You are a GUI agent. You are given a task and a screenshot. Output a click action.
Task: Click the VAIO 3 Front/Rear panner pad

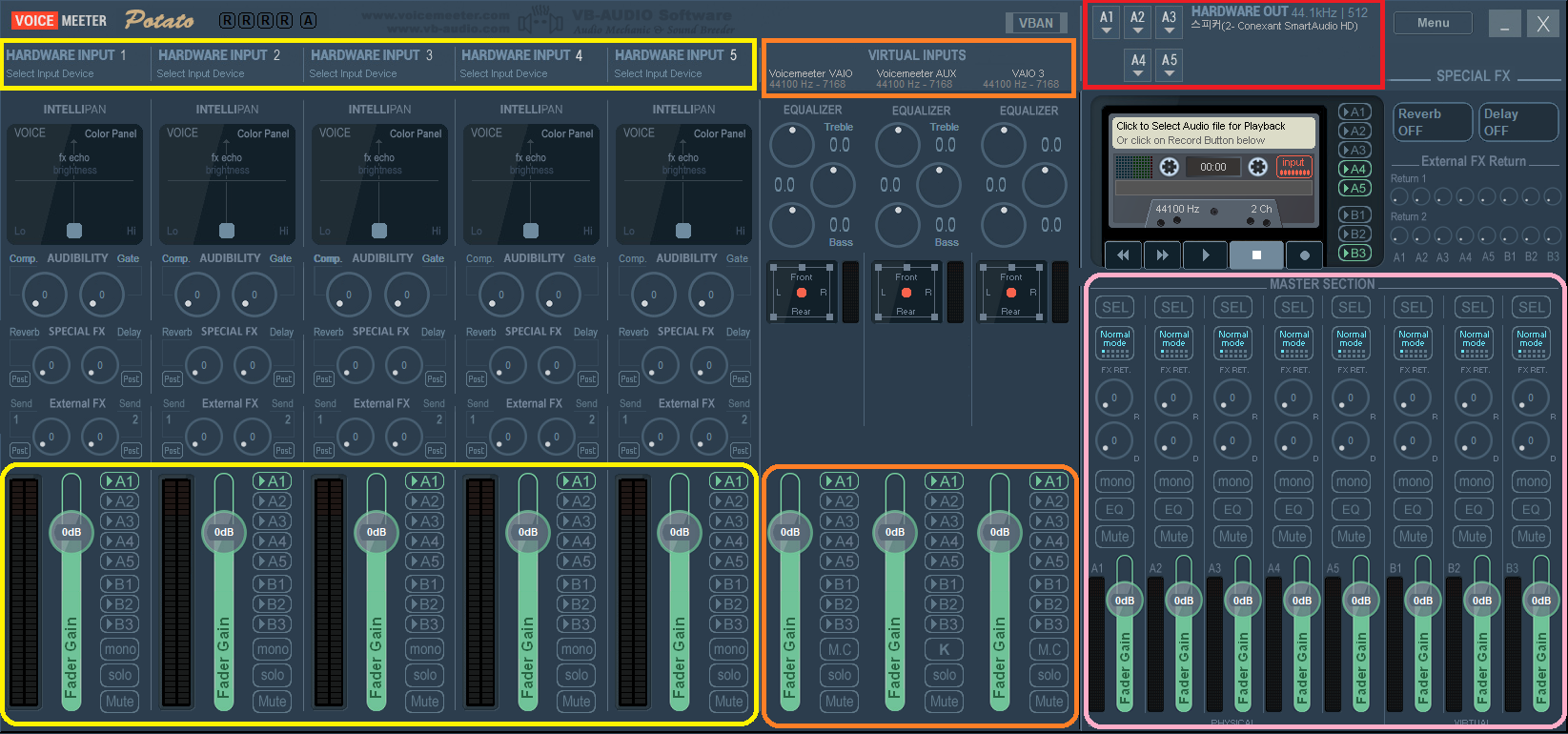pos(1011,293)
